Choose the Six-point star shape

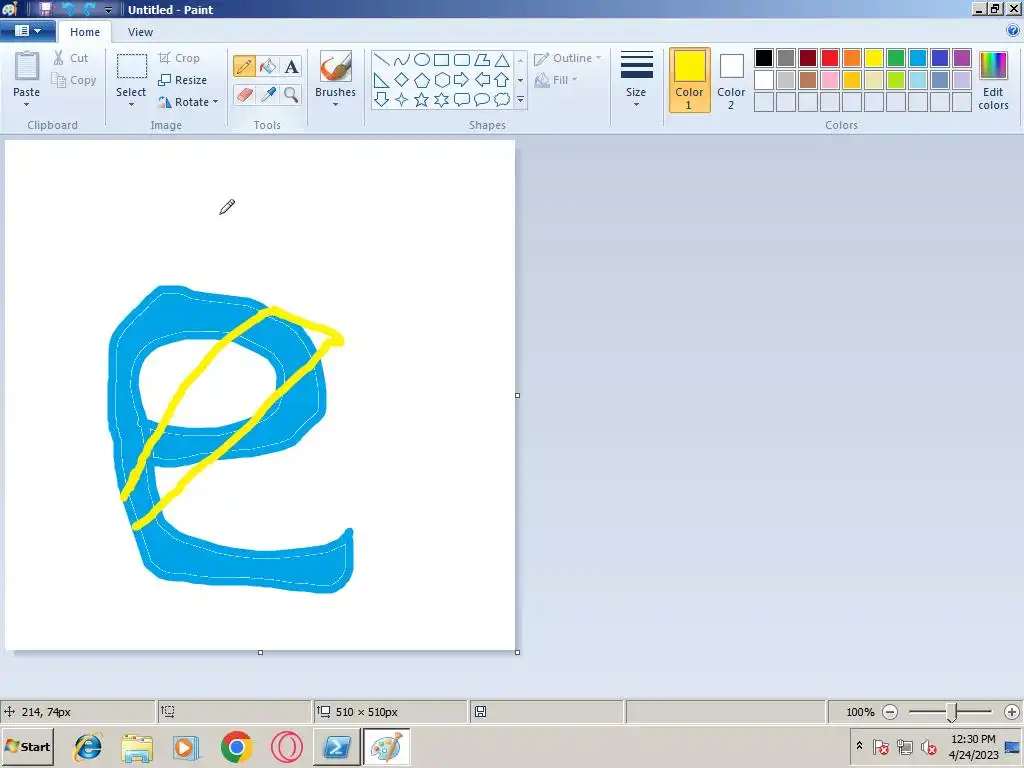[x=441, y=99]
